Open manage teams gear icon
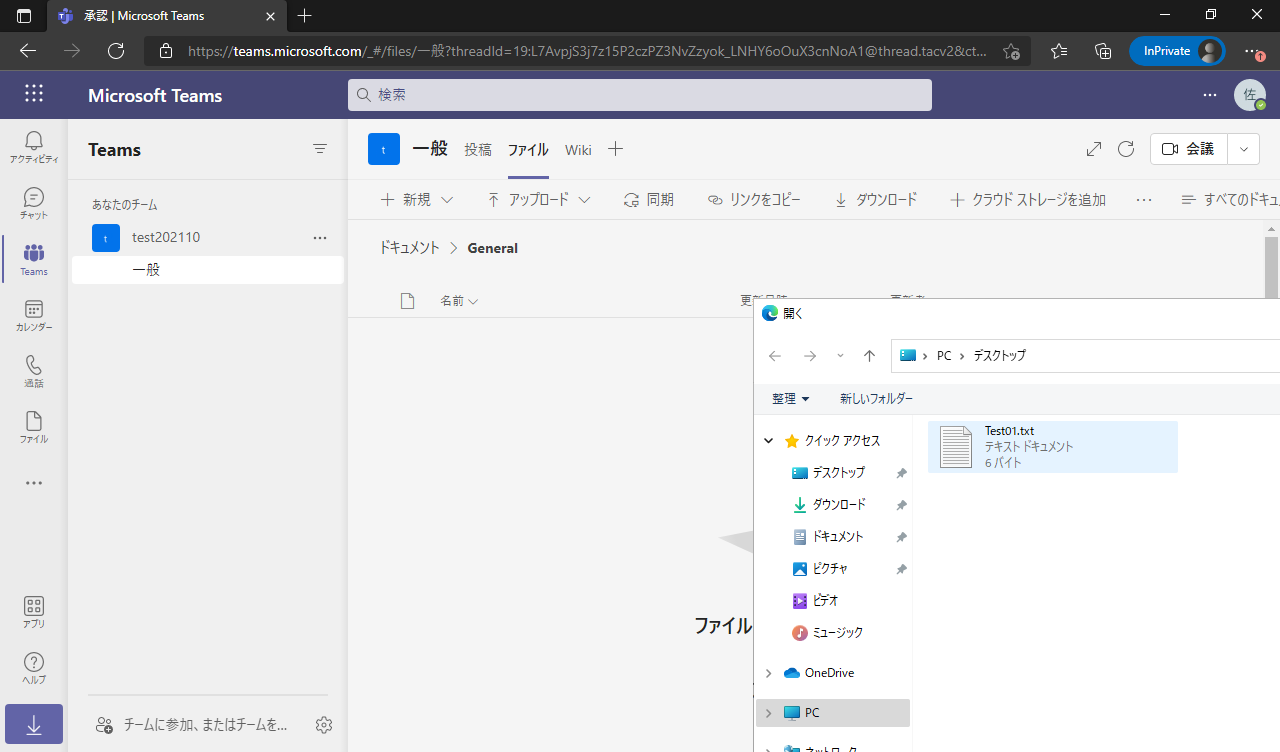Image resolution: width=1280 pixels, height=752 pixels. pos(324,724)
